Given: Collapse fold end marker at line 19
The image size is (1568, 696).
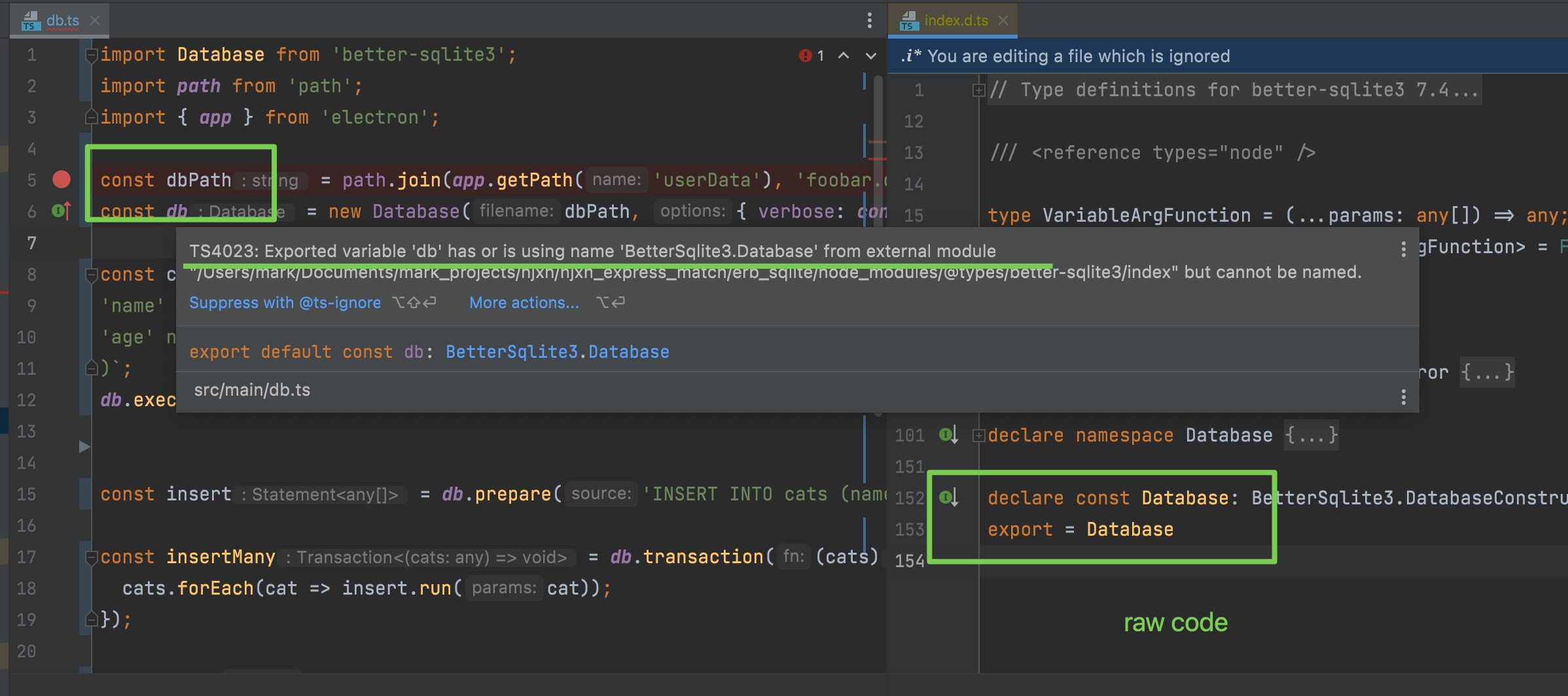Looking at the screenshot, I should click(92, 619).
